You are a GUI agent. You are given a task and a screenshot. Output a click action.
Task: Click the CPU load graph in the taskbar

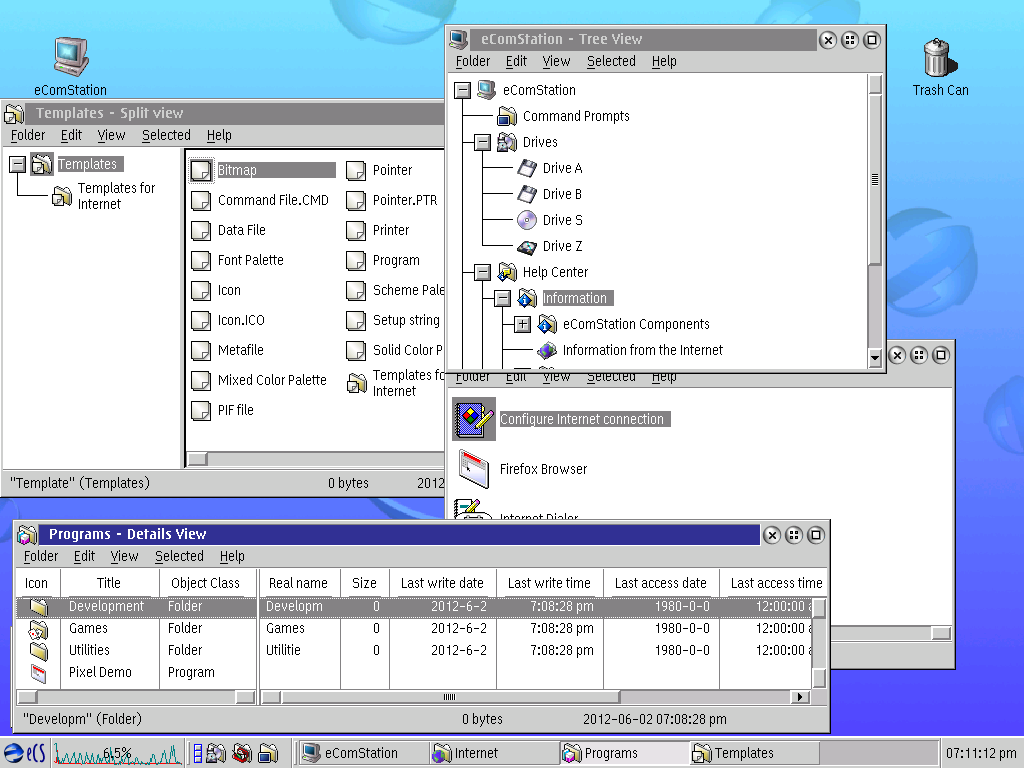tap(118, 753)
